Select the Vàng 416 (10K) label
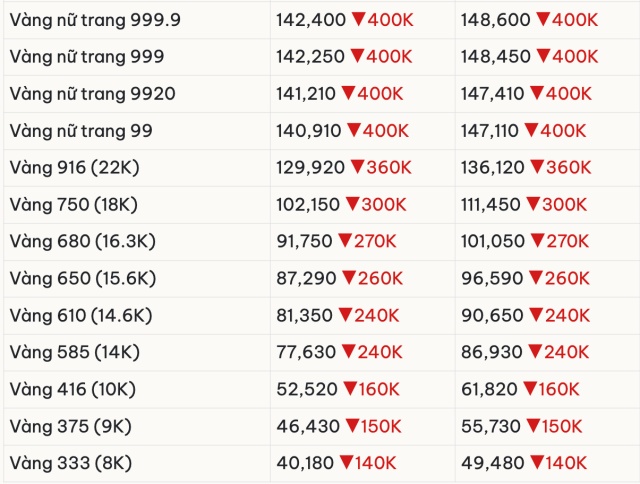 pyautogui.click(x=73, y=389)
